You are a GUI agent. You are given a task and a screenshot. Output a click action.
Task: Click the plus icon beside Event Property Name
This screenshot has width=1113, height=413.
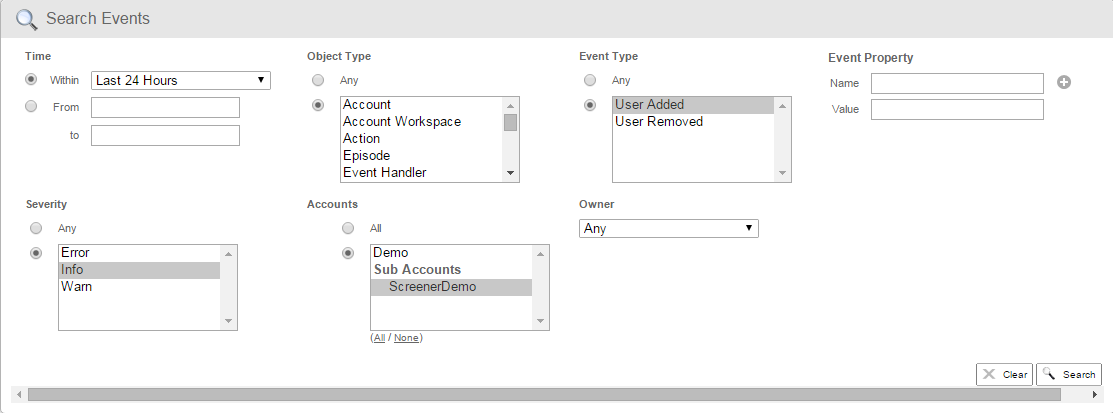pyautogui.click(x=1064, y=83)
